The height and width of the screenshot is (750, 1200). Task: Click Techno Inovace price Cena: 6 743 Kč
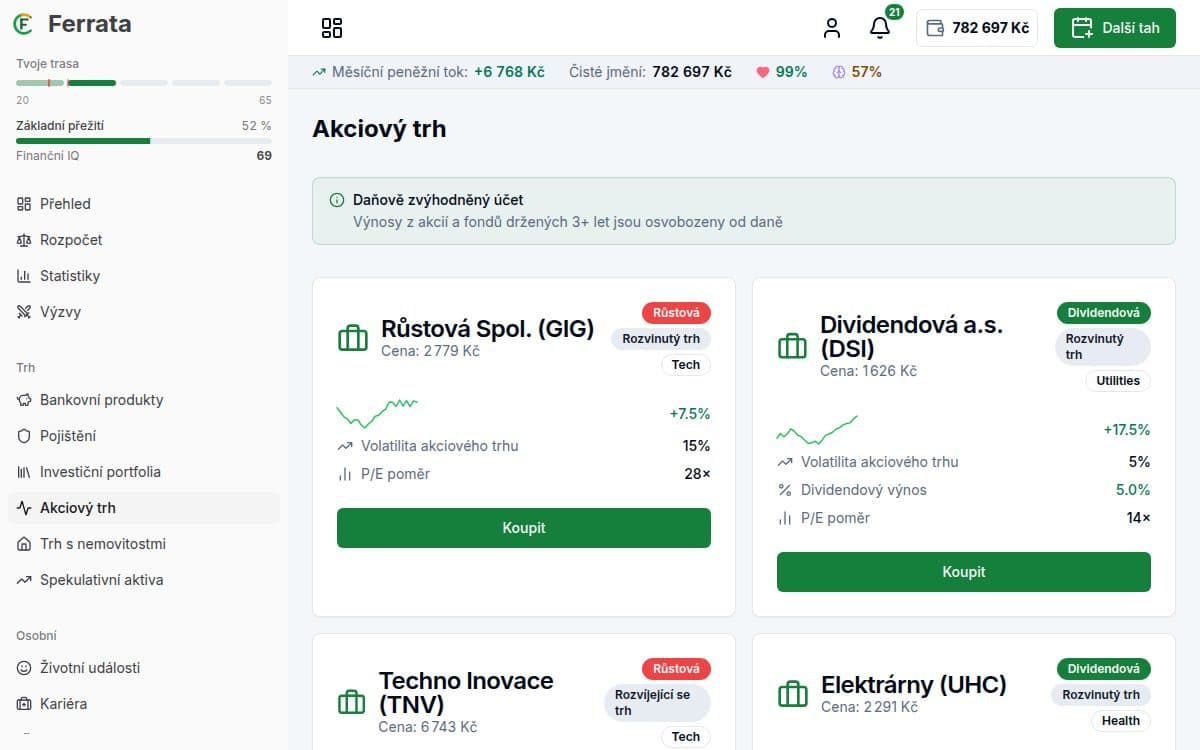point(427,727)
